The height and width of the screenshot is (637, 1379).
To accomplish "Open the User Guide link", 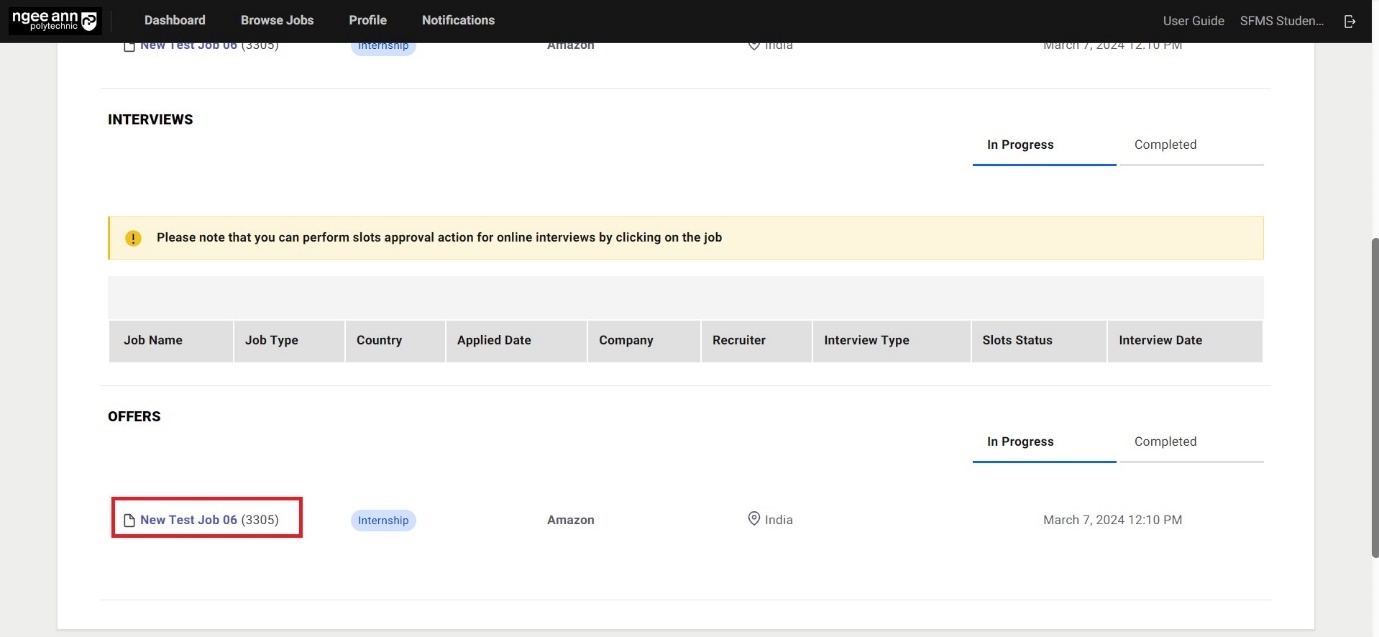I will pyautogui.click(x=1193, y=21).
